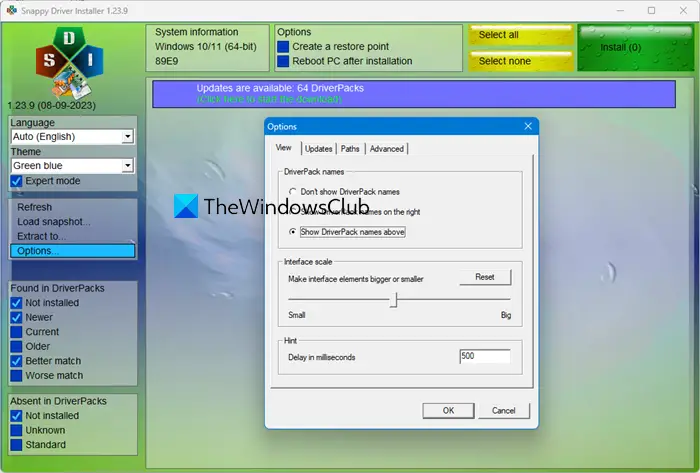Viewport: 700px width, 473px height.
Task: Click the interface scale slider handle
Action: tap(393, 300)
